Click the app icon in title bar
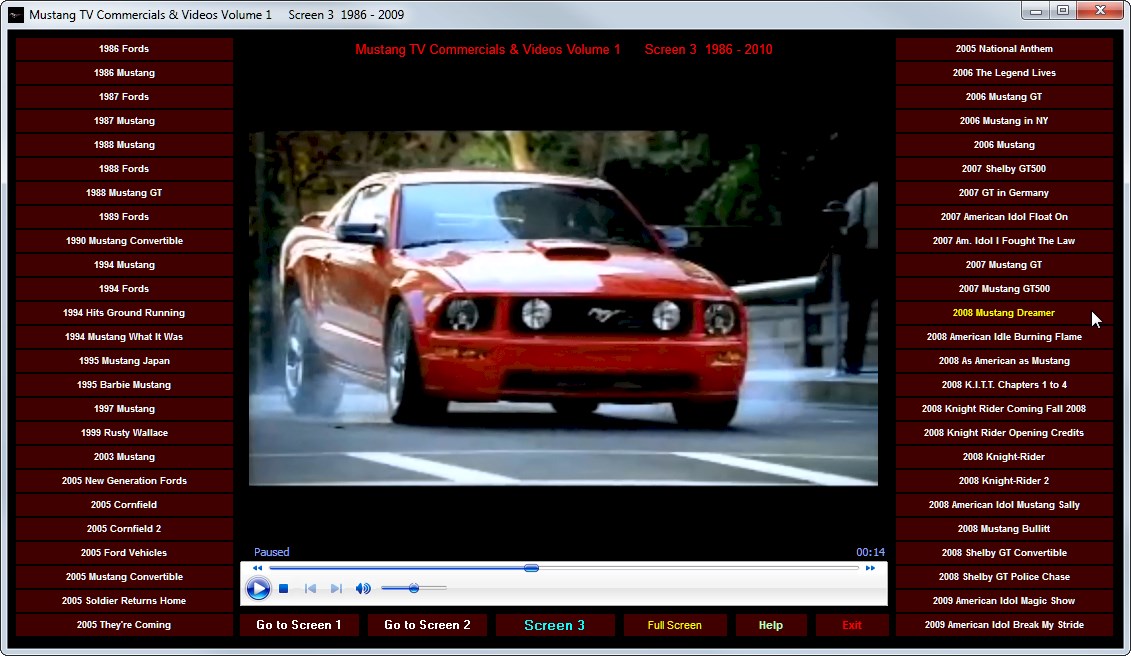Screen dimensions: 1131x656 (x=16, y=14)
